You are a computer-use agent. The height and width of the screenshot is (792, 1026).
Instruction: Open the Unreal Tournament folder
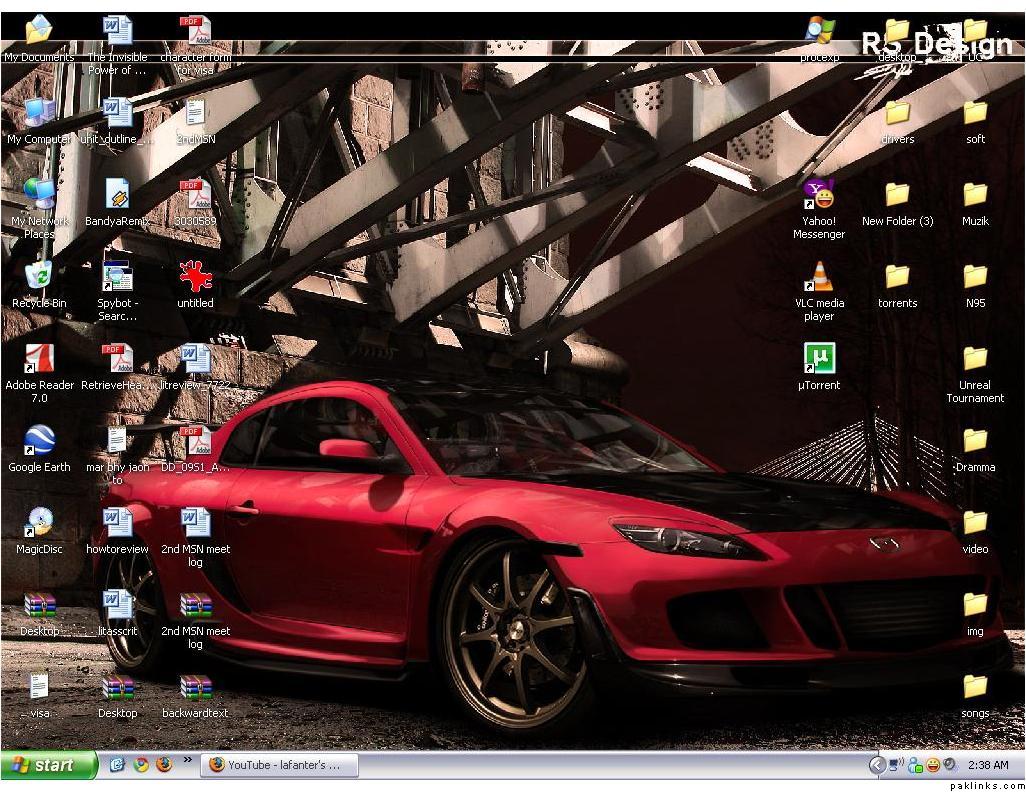[975, 359]
